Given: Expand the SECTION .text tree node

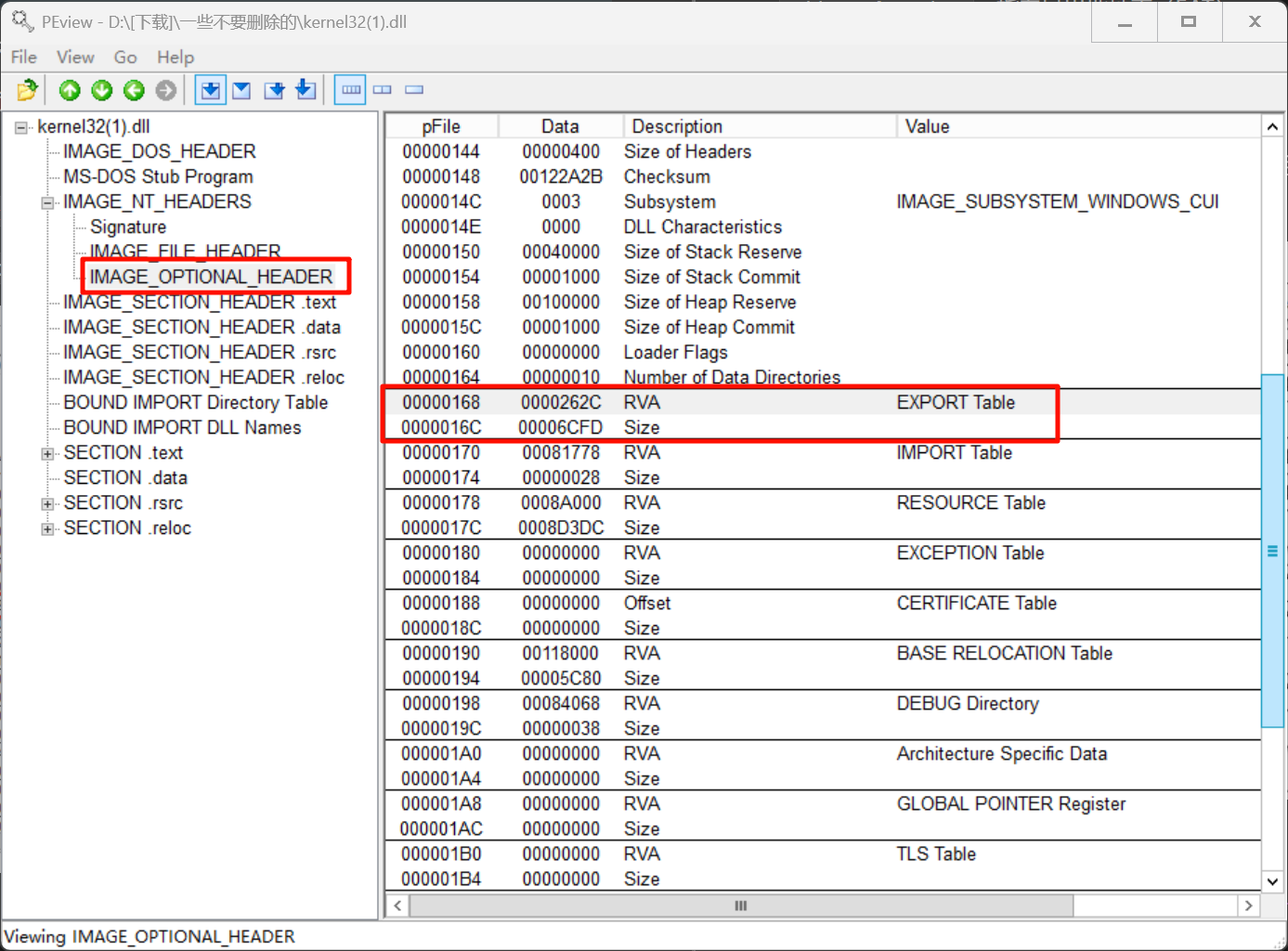Looking at the screenshot, I should [47, 453].
